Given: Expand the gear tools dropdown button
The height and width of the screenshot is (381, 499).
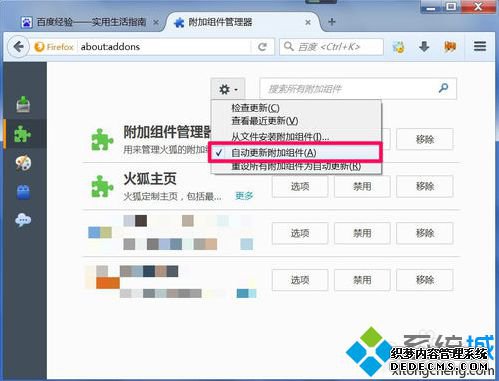Looking at the screenshot, I should coord(228,89).
